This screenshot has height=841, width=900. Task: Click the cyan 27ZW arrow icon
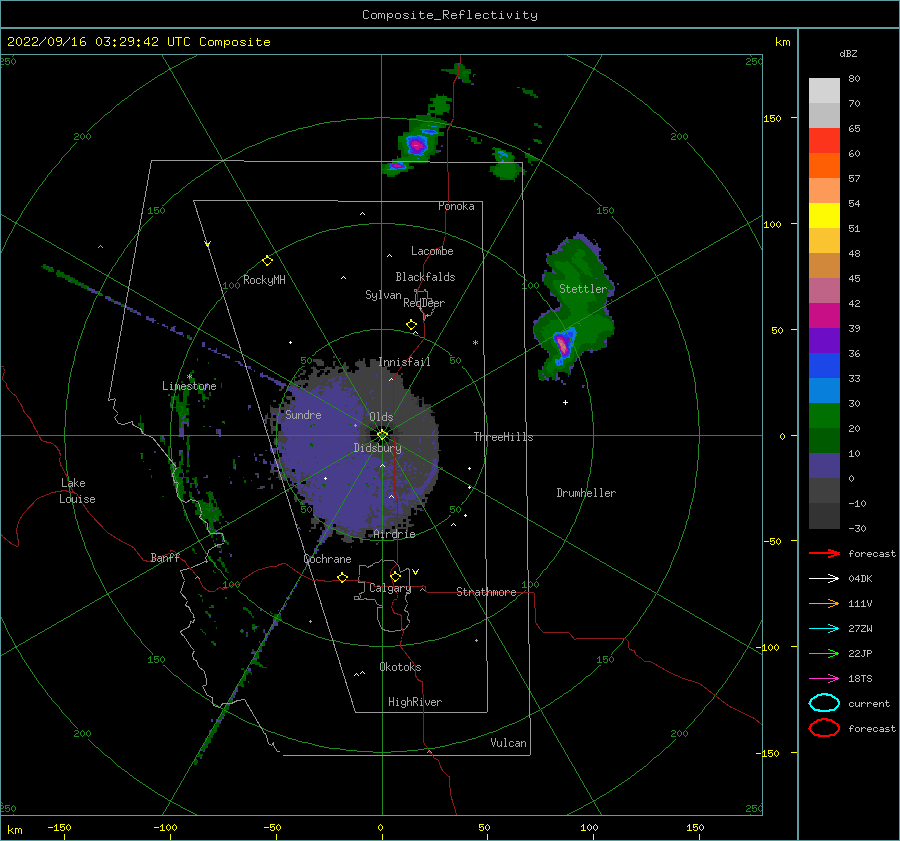tap(824, 629)
